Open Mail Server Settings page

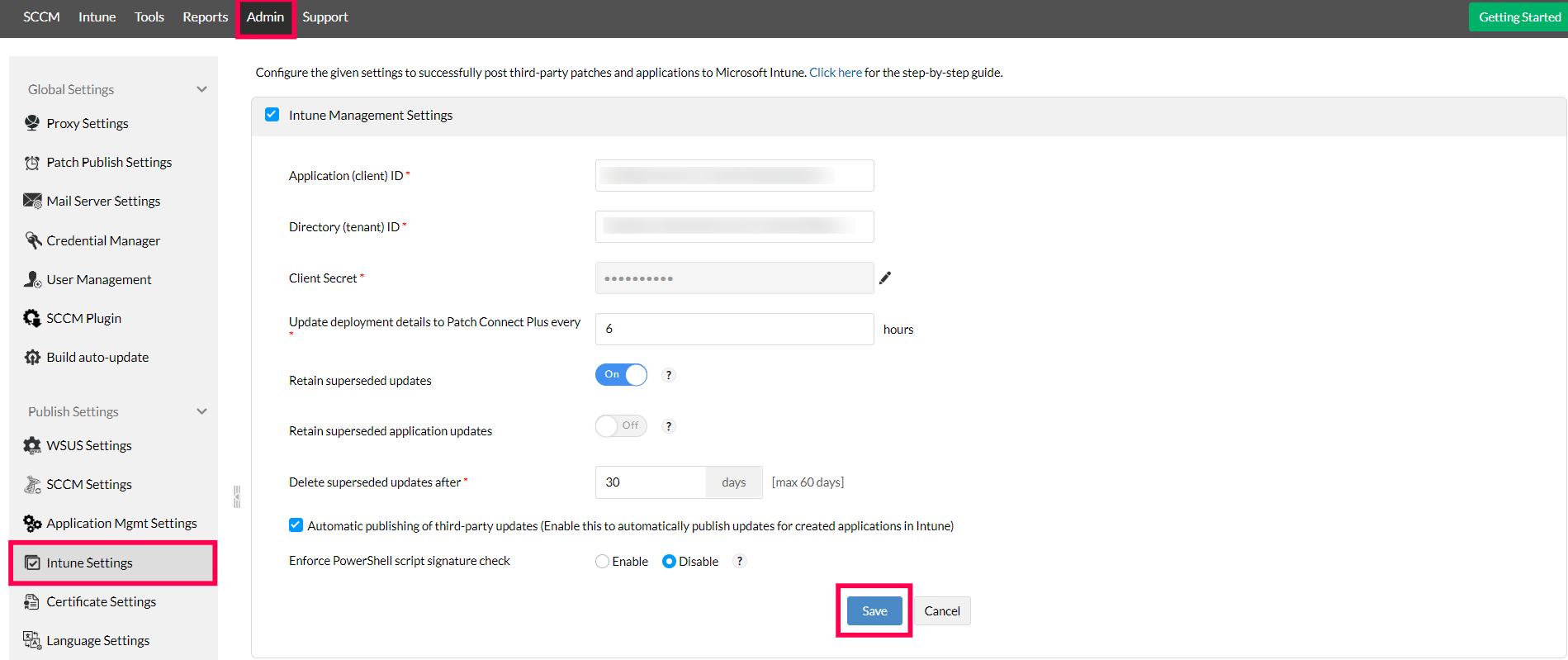pyautogui.click(x=103, y=201)
